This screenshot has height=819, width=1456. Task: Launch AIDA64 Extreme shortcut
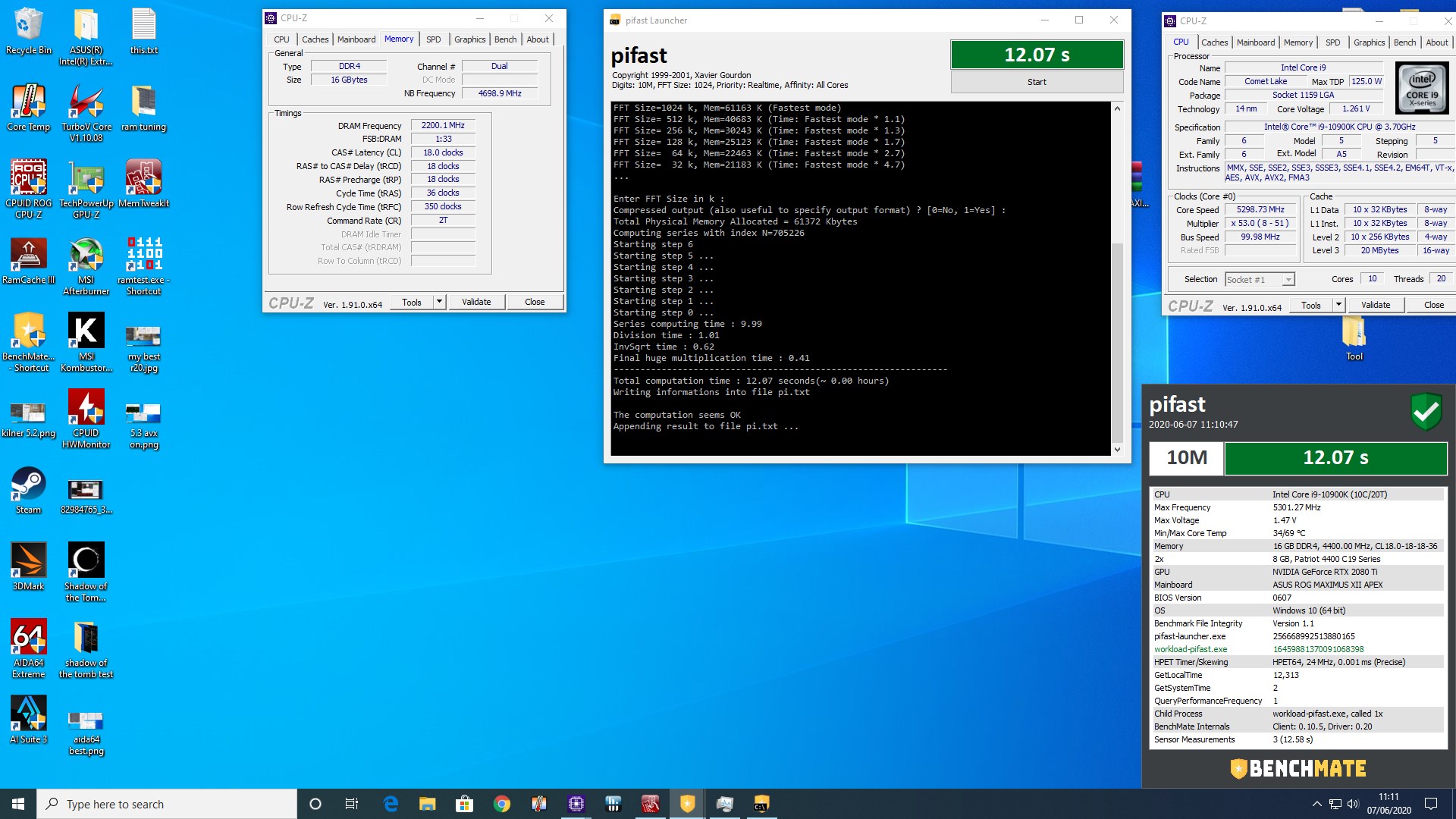click(29, 649)
